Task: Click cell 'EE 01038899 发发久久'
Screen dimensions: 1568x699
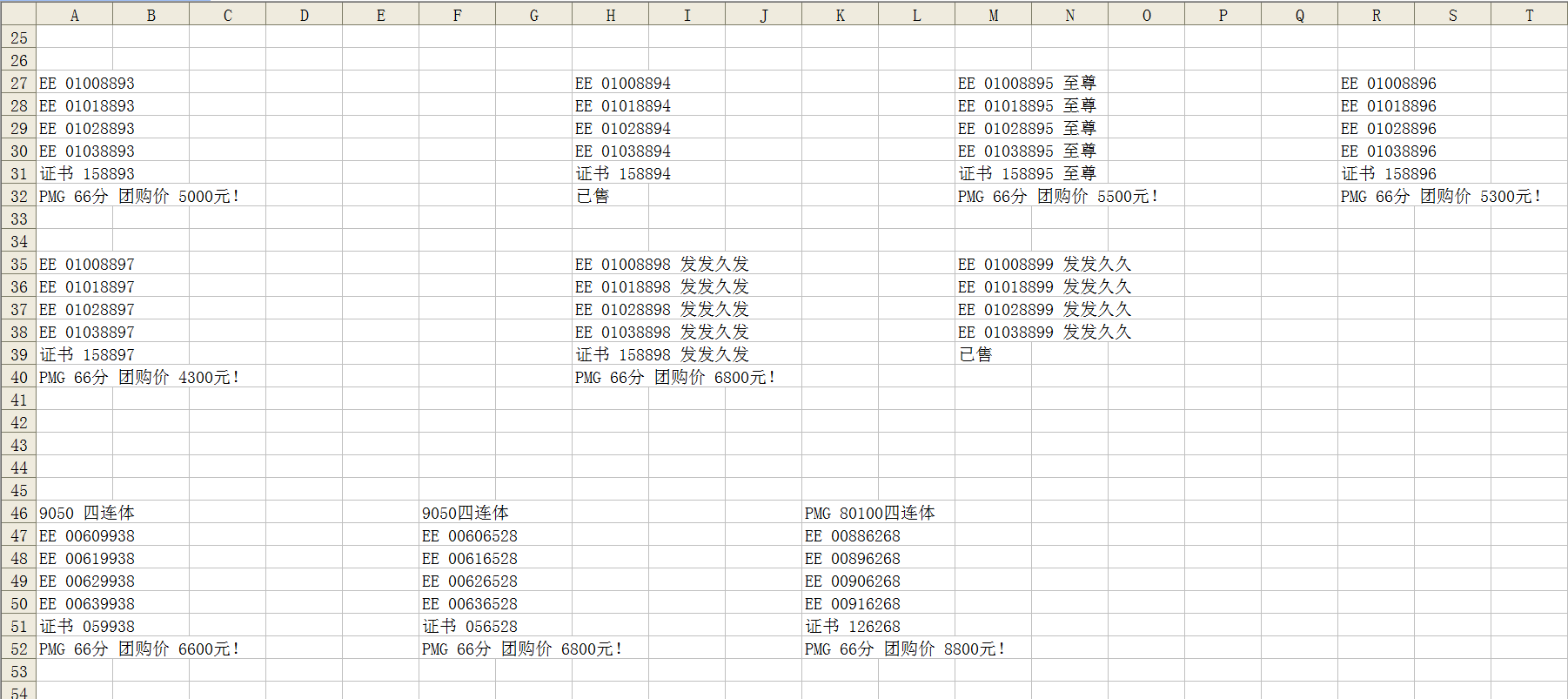Action: tap(1045, 332)
